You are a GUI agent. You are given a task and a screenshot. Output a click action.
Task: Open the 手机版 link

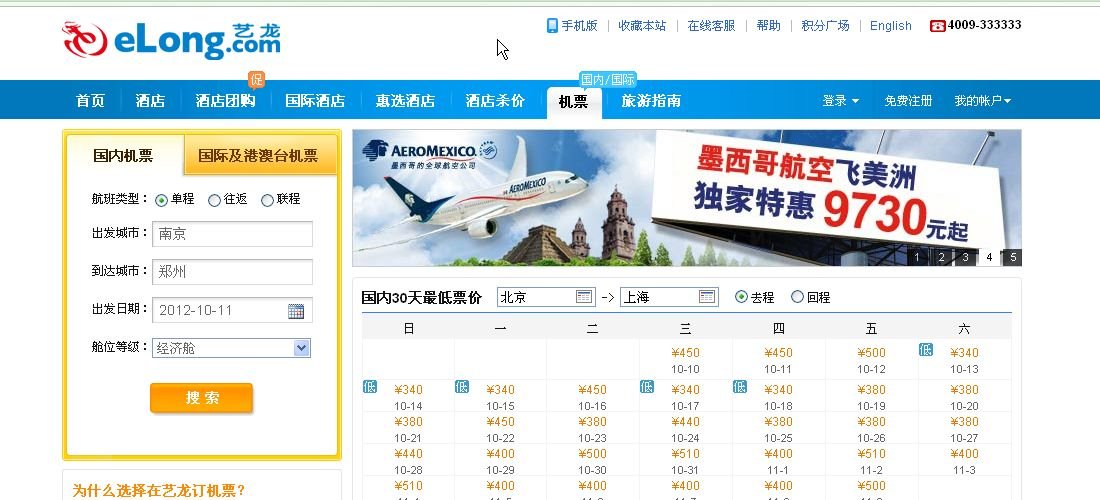pyautogui.click(x=579, y=25)
